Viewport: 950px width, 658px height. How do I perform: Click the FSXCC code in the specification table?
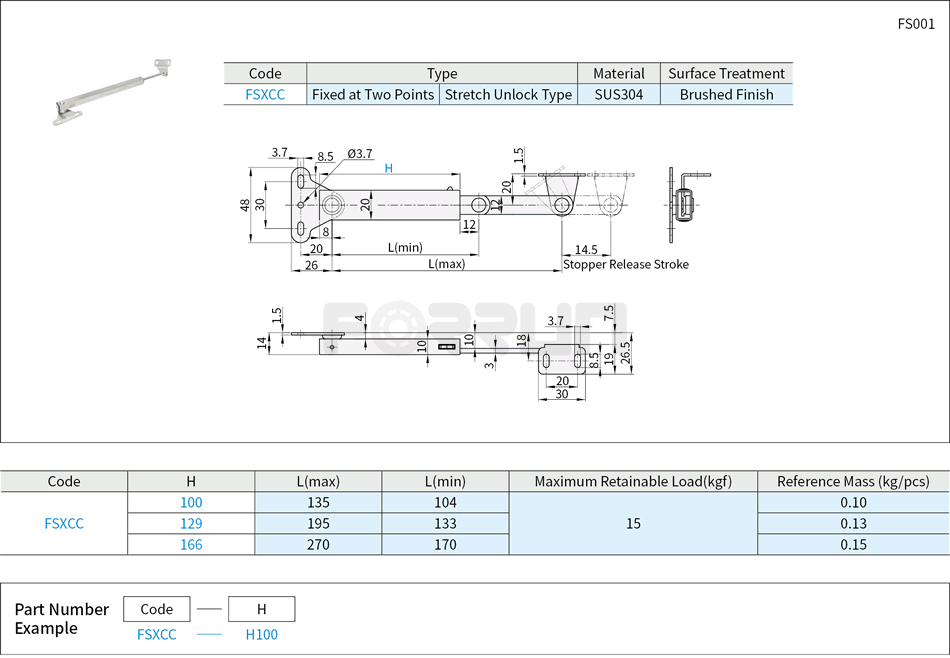point(63,523)
